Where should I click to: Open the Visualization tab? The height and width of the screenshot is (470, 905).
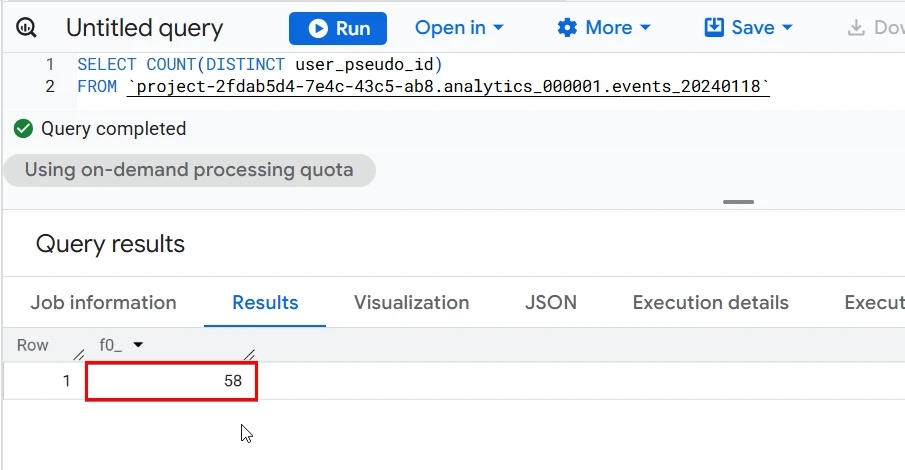coord(412,303)
